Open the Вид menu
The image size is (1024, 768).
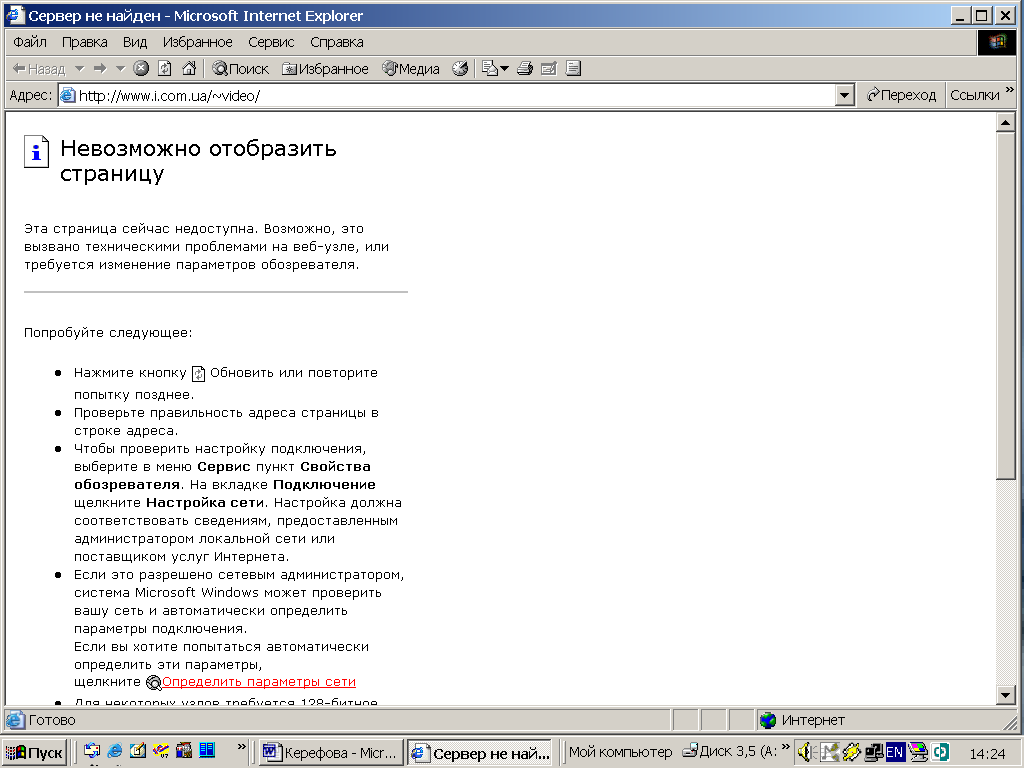coord(135,42)
